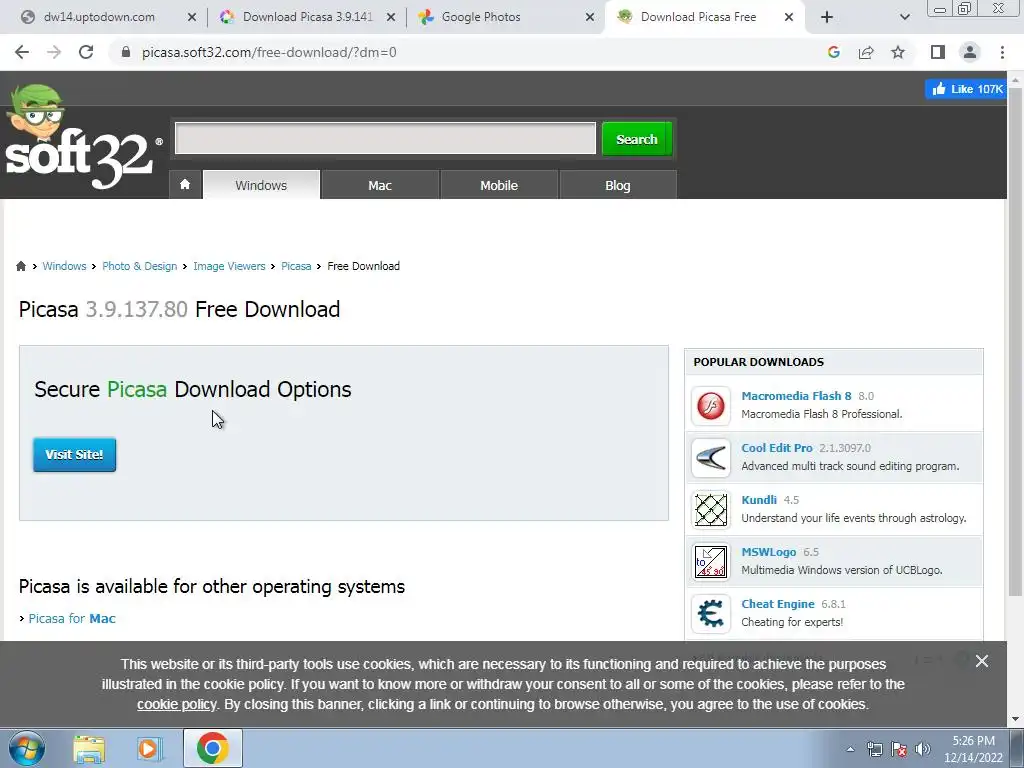Image resolution: width=1024 pixels, height=768 pixels.
Task: Open Windows breadcrumb link
Action: point(64,266)
